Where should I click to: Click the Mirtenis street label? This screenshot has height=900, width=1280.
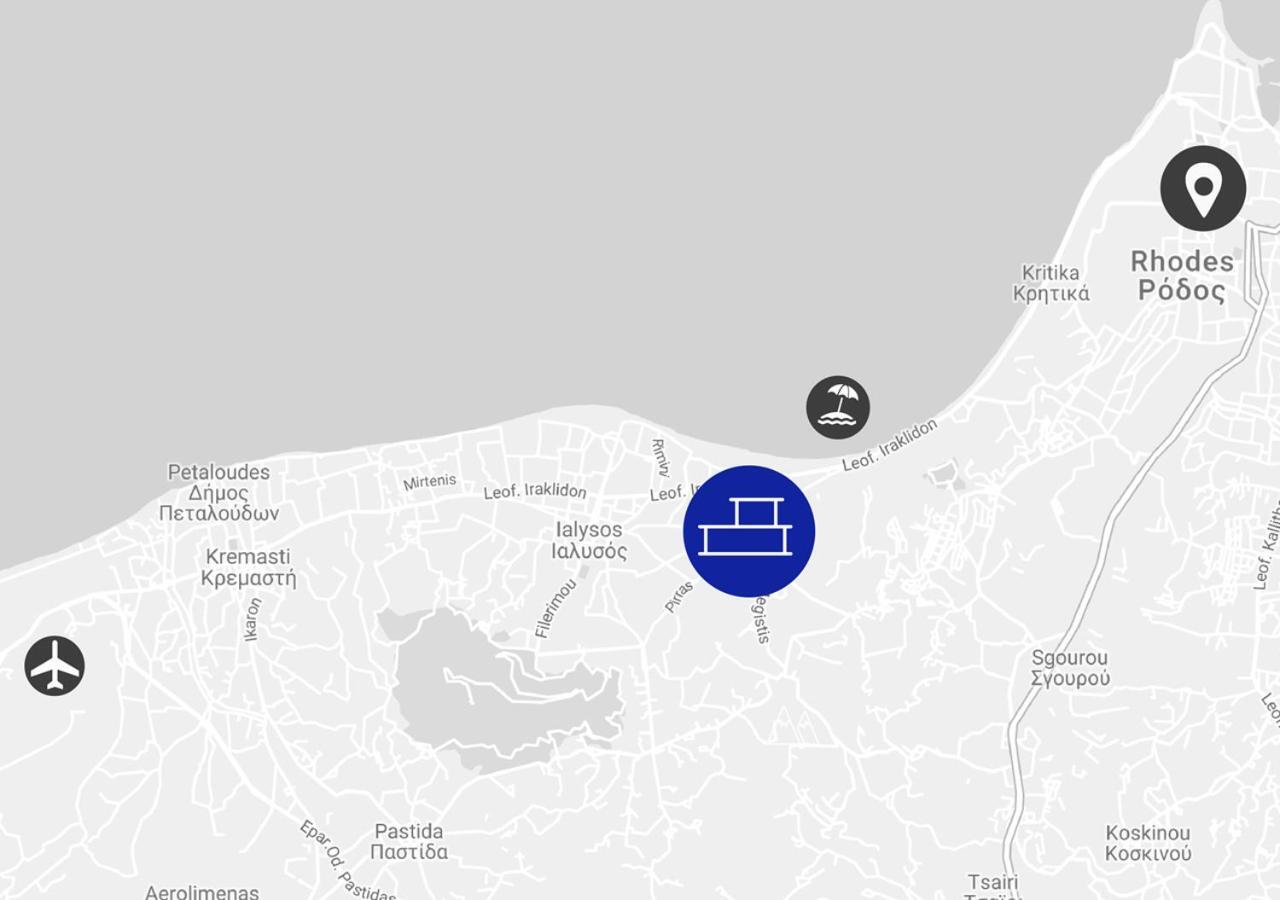pyautogui.click(x=430, y=482)
